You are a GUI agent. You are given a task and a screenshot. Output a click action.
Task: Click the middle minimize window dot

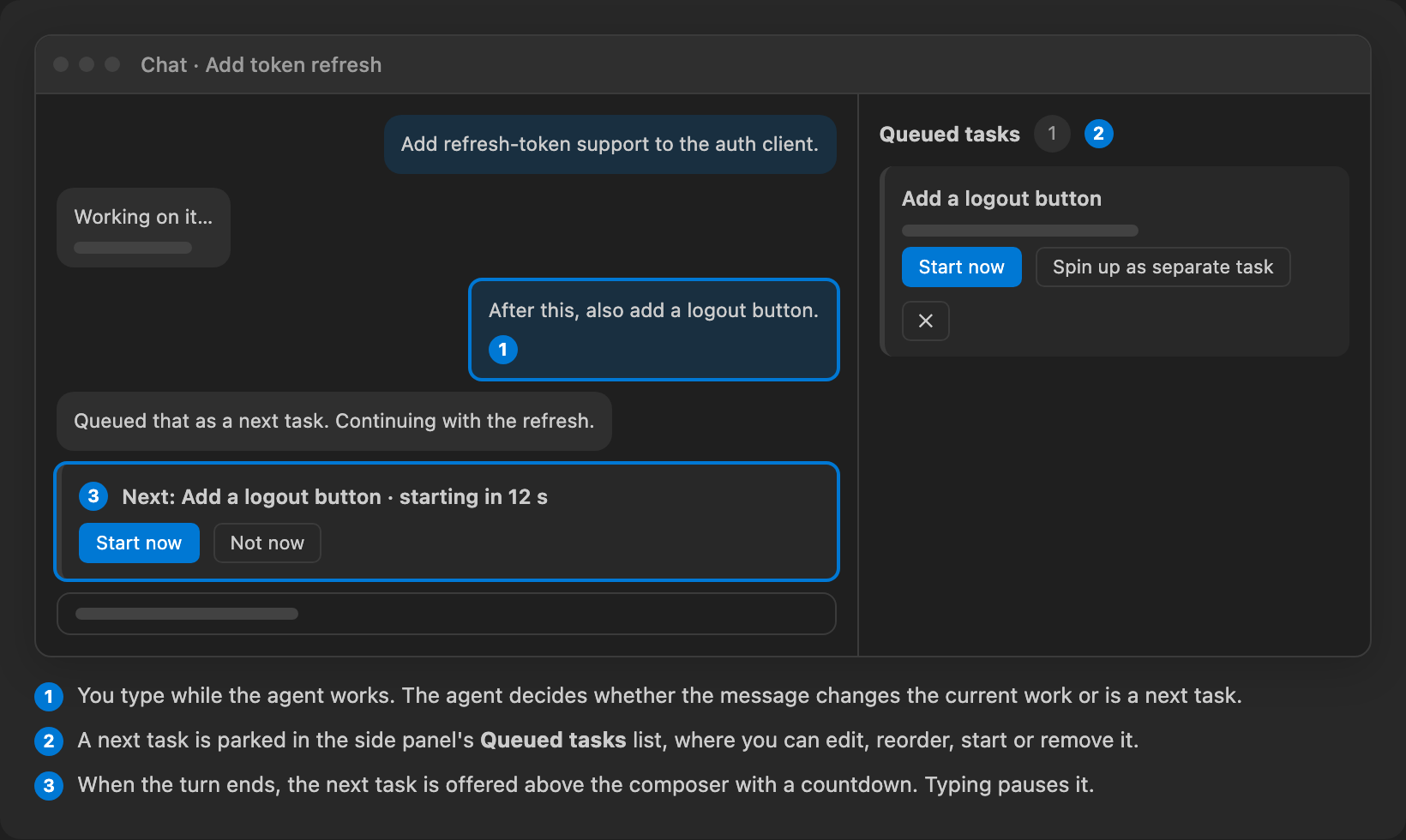87,64
